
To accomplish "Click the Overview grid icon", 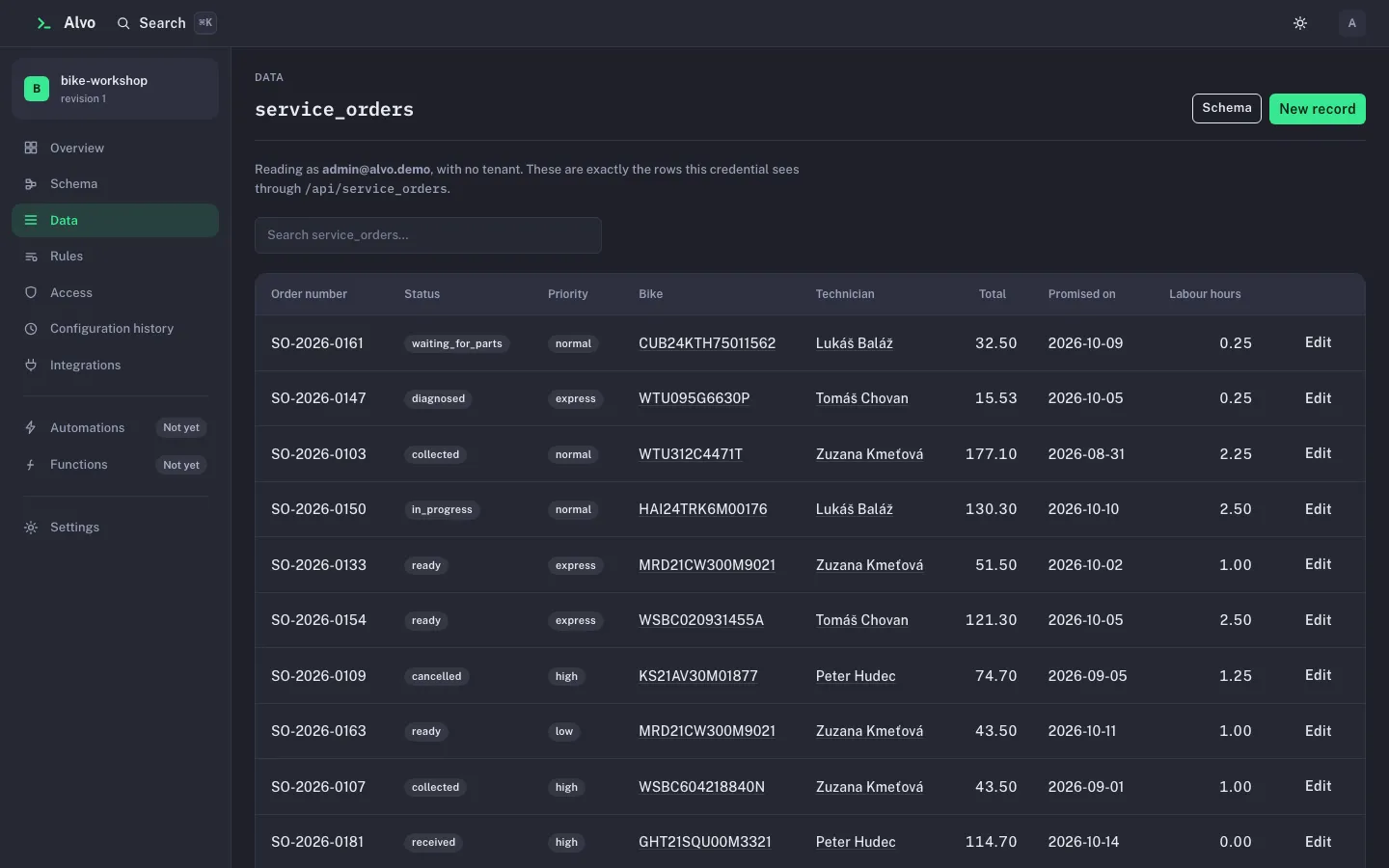I will click(x=31, y=148).
